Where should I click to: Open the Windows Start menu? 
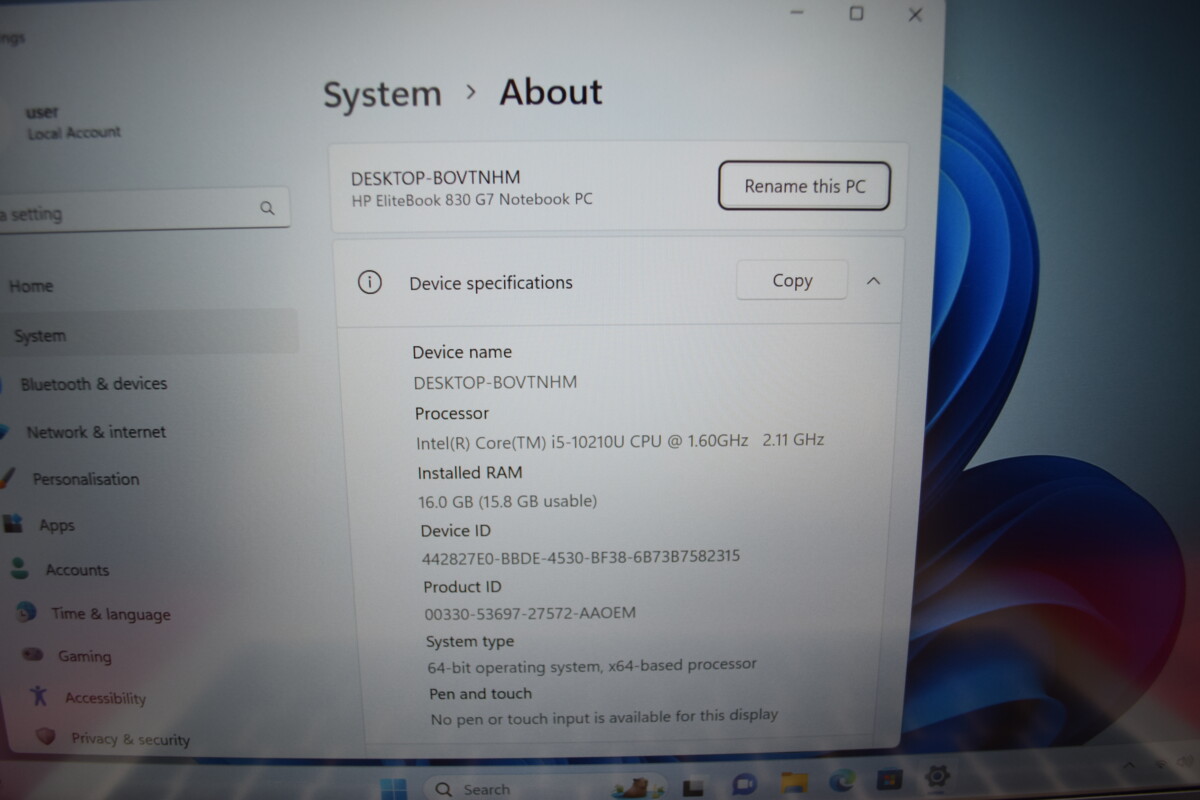(x=394, y=789)
